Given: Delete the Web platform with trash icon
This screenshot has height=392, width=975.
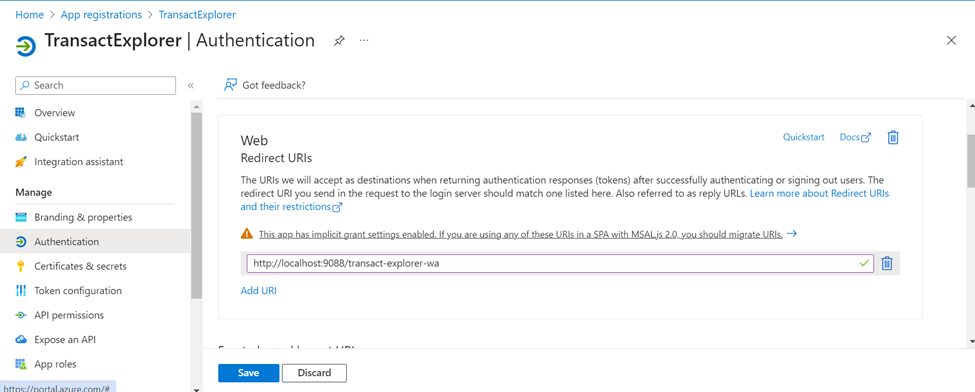Looking at the screenshot, I should click(893, 138).
